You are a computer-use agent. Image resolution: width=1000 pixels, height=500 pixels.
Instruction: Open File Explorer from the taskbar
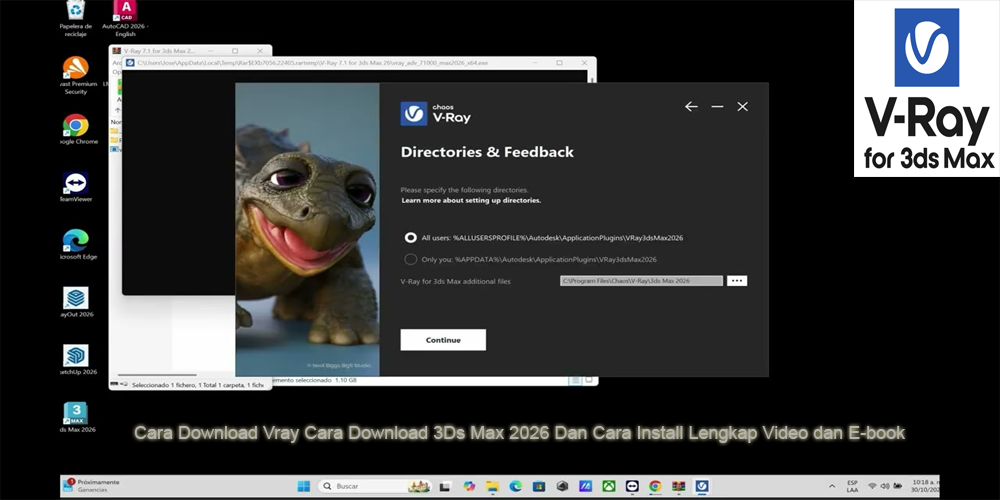point(492,486)
